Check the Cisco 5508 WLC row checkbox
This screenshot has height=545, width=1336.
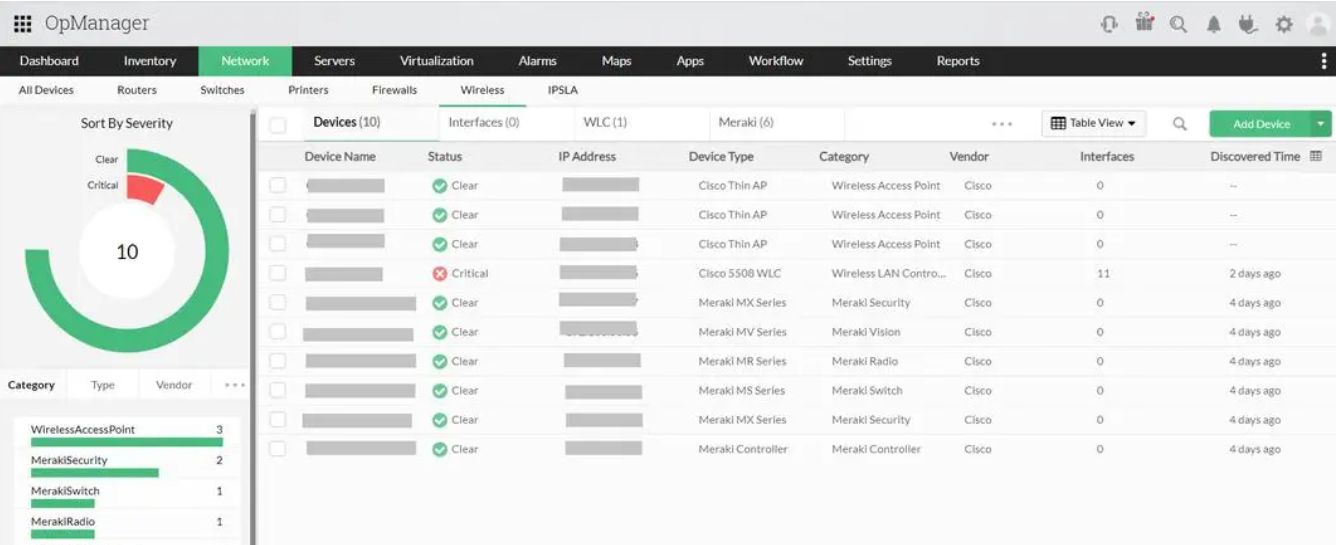pos(278,273)
